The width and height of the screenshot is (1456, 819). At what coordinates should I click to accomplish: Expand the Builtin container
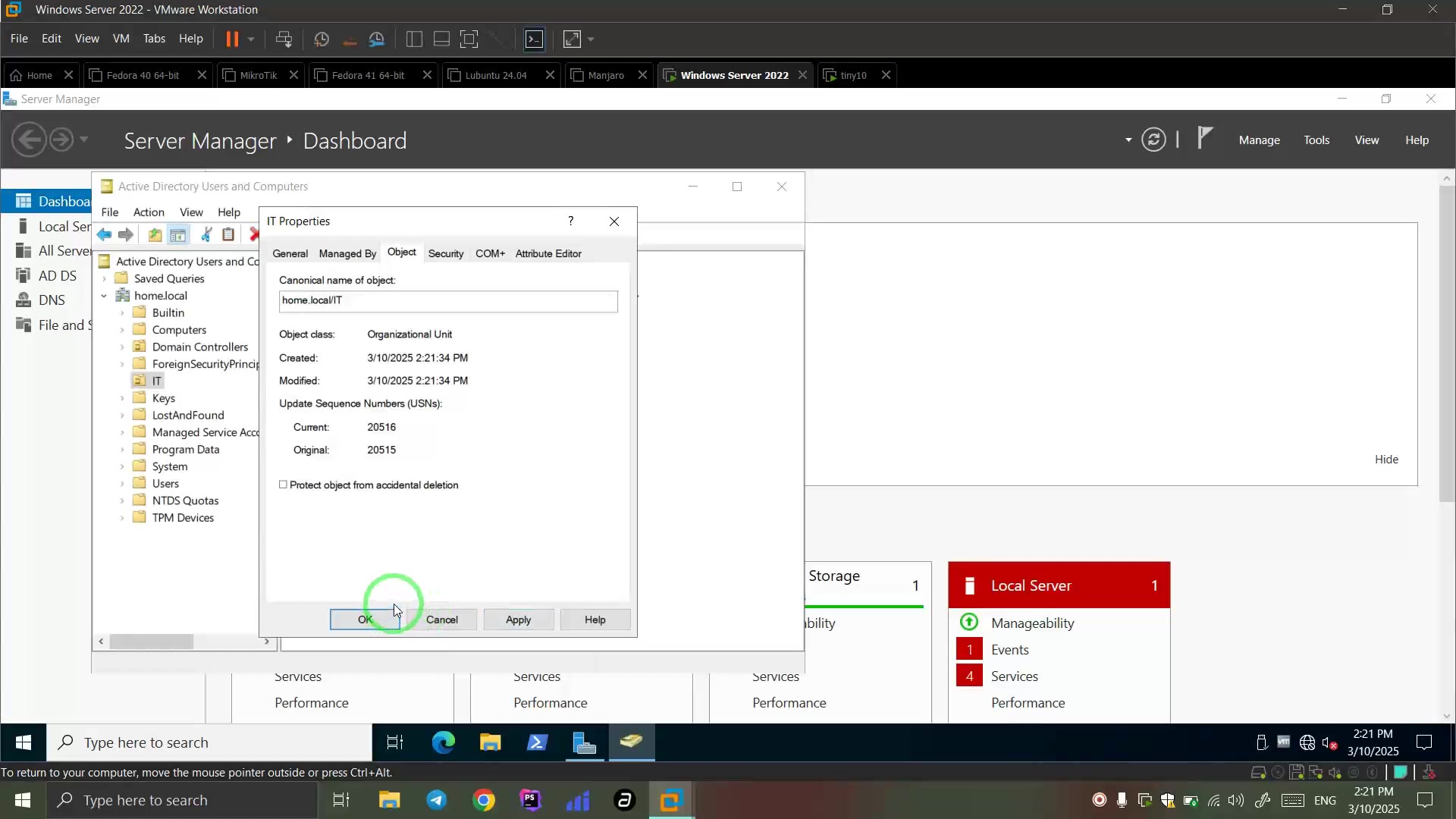[122, 313]
